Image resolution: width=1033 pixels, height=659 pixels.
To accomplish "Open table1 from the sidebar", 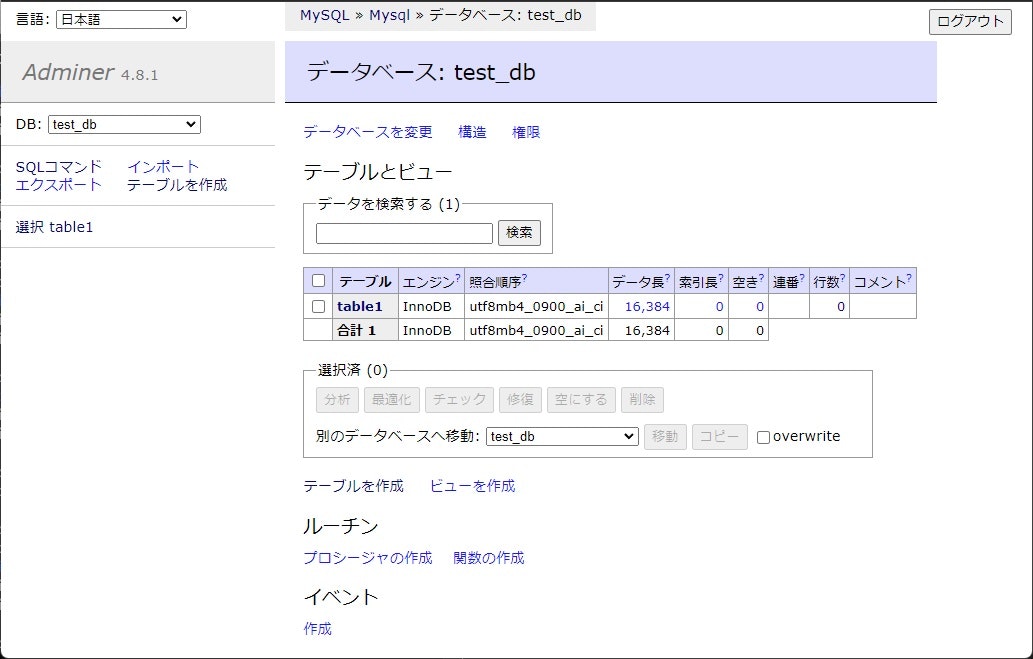I will [x=71, y=227].
